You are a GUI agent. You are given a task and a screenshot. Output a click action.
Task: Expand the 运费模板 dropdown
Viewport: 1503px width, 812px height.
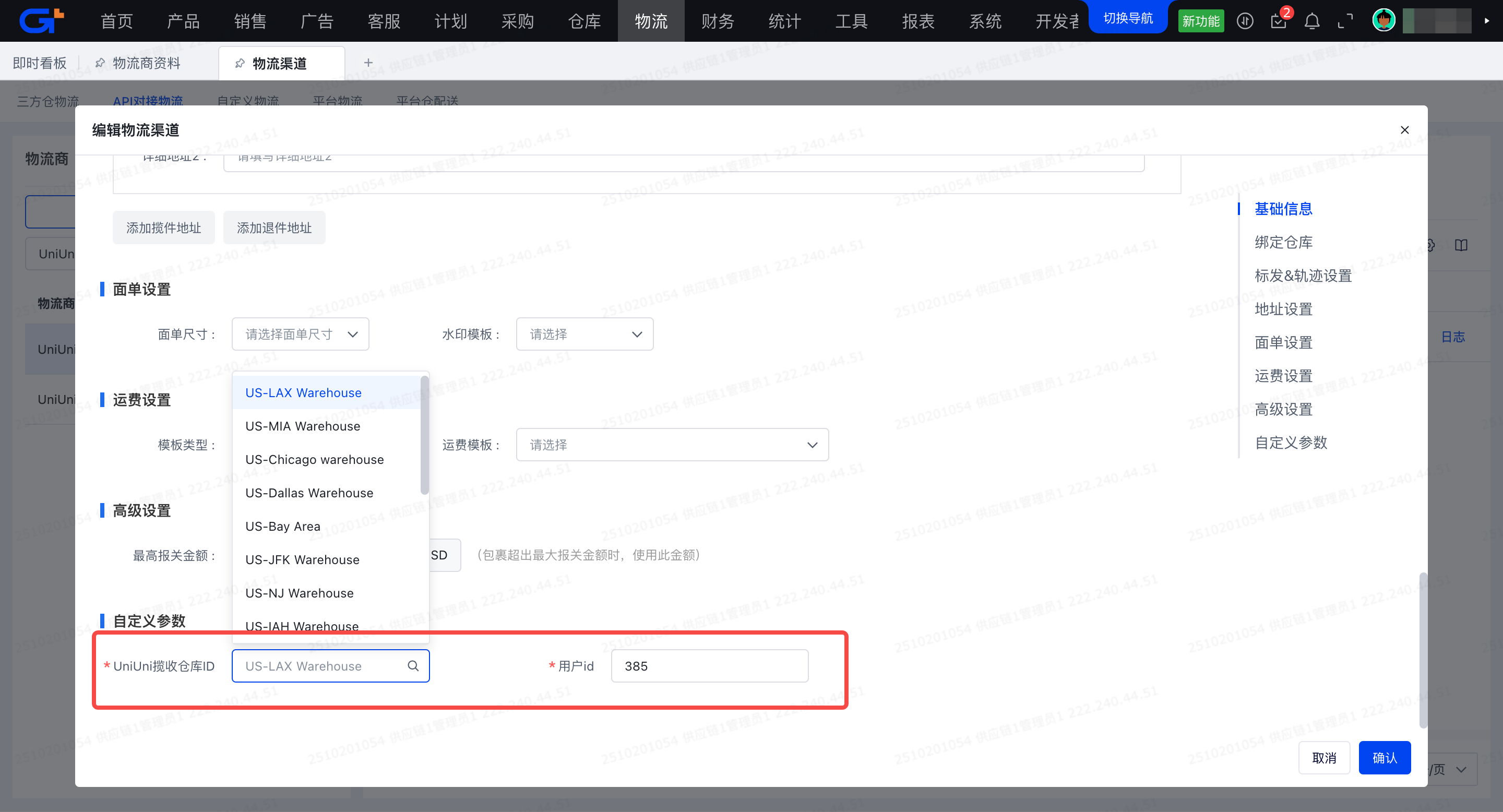pos(672,445)
